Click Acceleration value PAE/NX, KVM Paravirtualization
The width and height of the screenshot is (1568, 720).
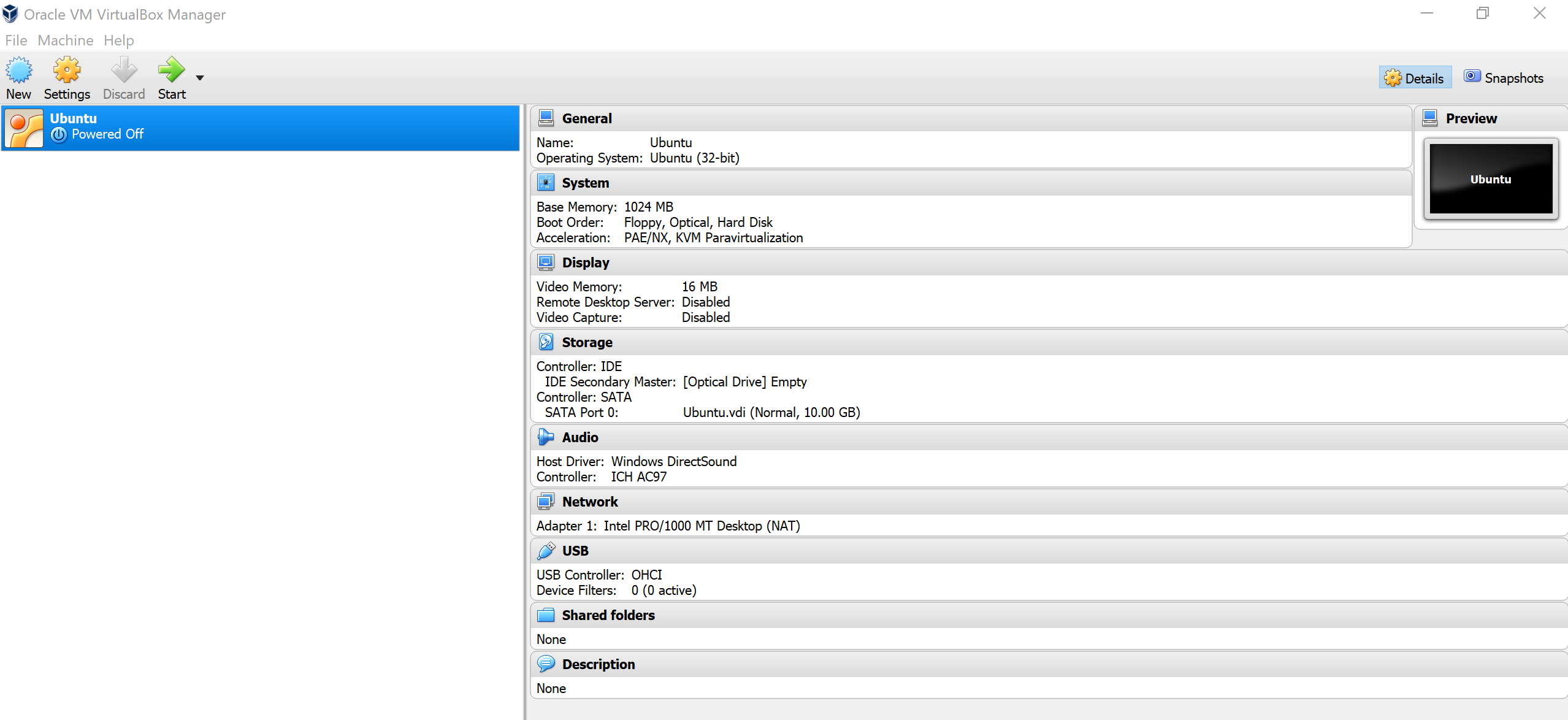point(714,237)
